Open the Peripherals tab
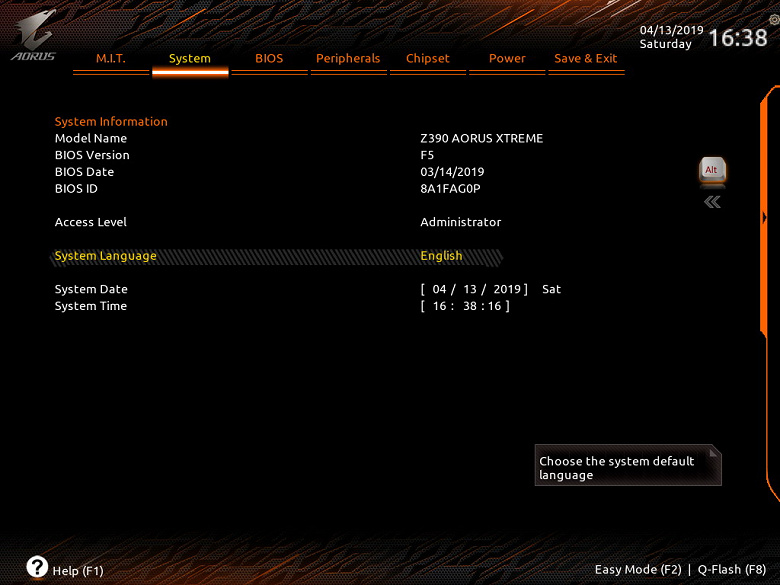This screenshot has width=780, height=585. pos(348,59)
